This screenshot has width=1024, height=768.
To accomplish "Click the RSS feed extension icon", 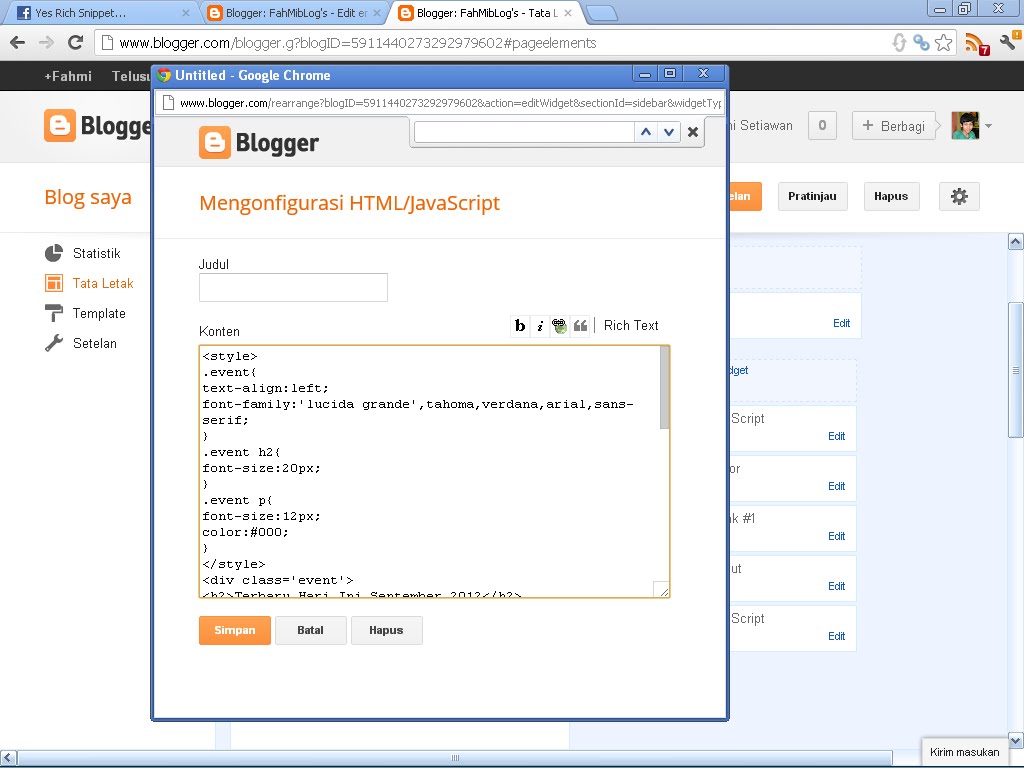I will point(977,44).
